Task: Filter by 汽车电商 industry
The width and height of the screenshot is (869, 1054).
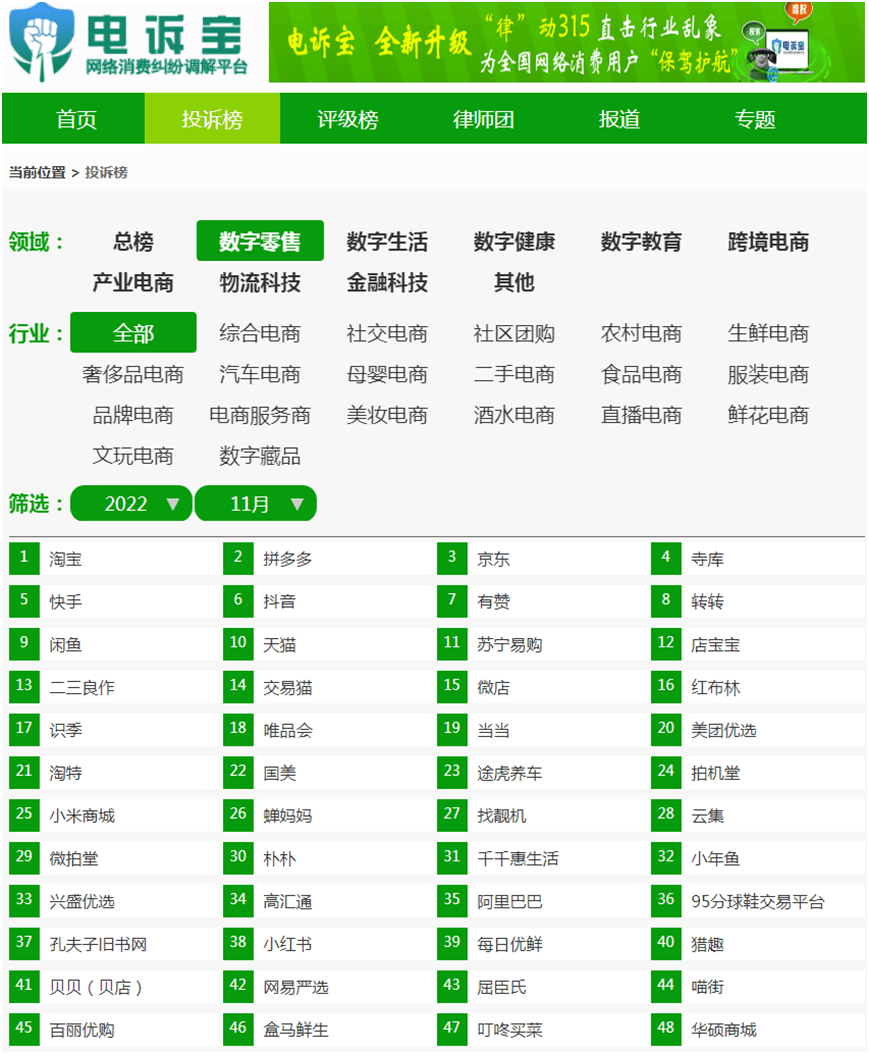Action: [260, 374]
